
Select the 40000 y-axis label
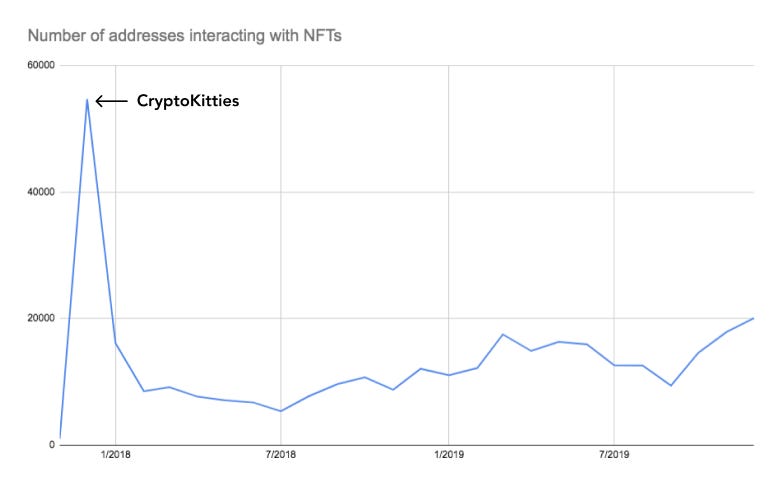[x=41, y=192]
